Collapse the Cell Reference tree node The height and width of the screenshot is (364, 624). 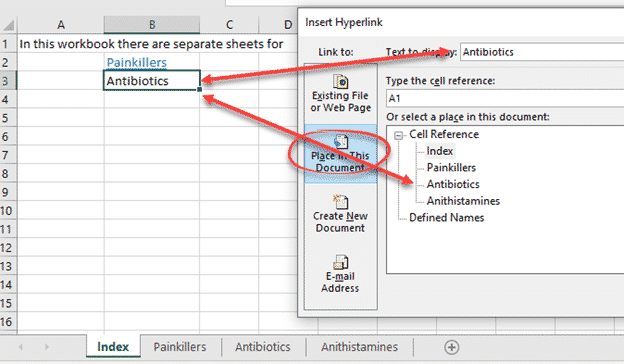click(x=398, y=135)
